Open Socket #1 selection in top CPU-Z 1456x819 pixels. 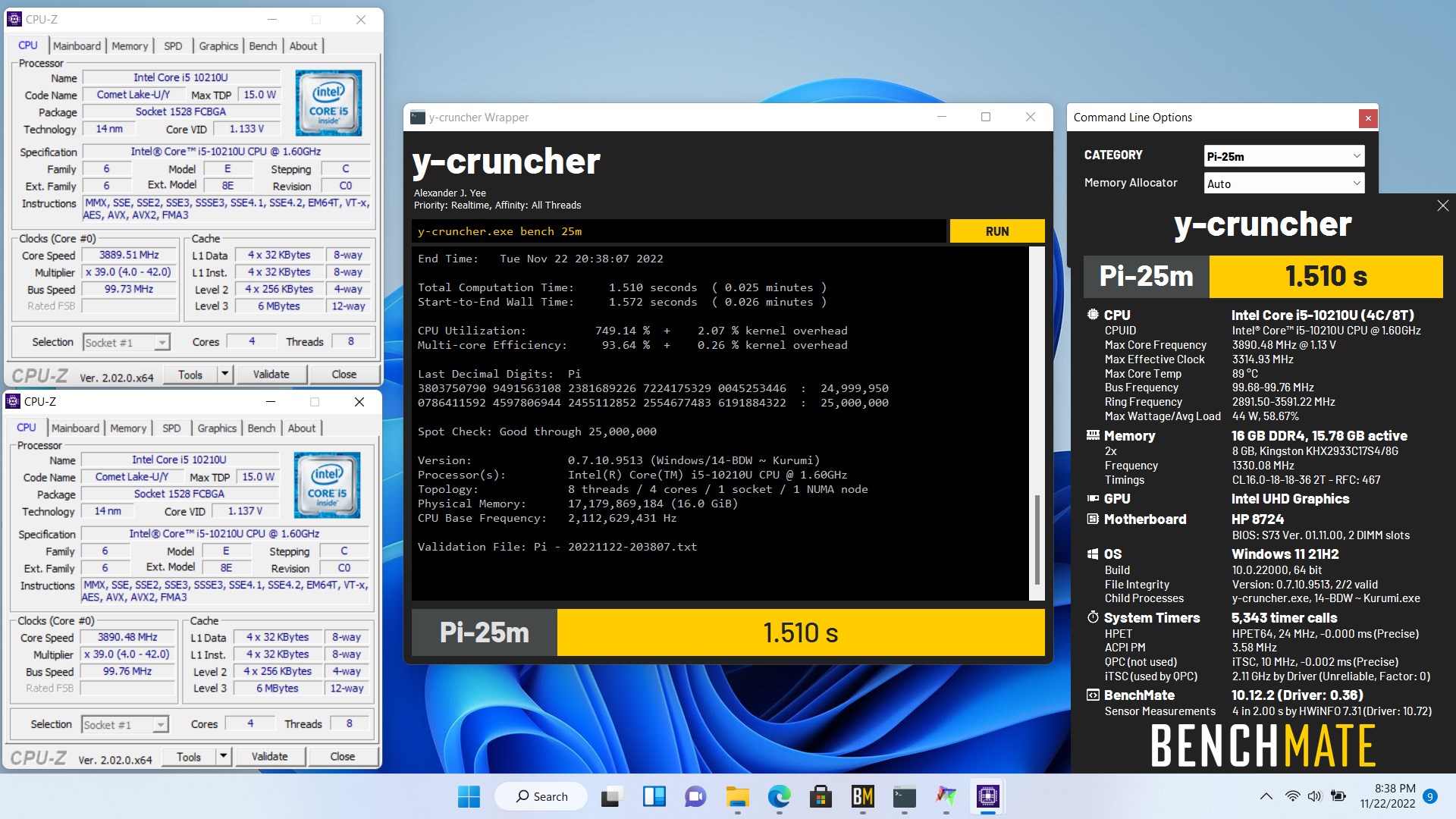[x=126, y=343]
